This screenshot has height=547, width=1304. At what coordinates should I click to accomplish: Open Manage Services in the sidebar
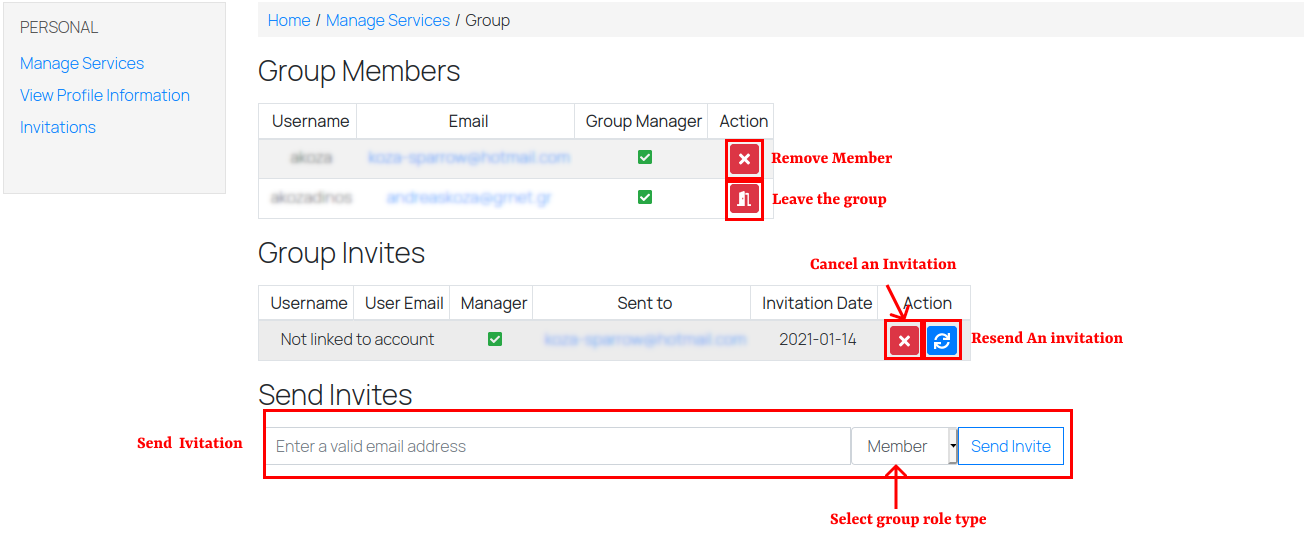(82, 63)
